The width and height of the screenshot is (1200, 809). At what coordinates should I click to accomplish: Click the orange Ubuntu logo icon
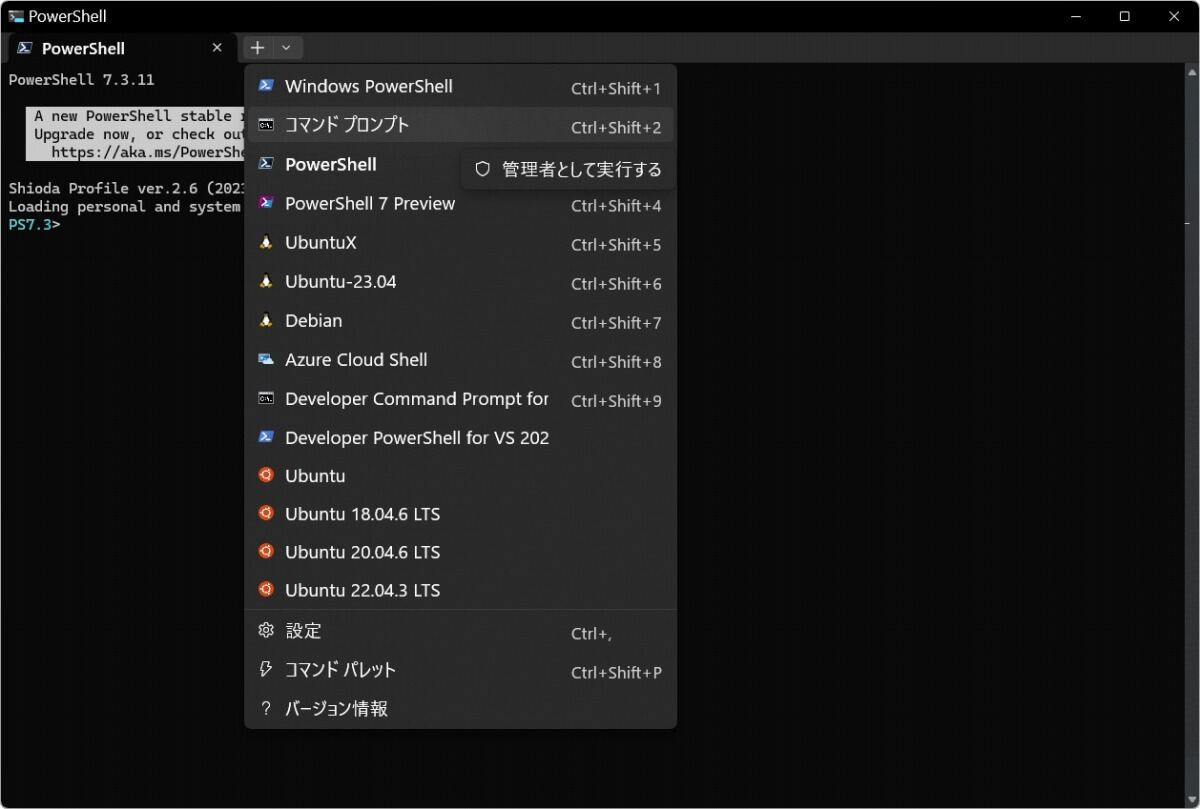(266, 475)
